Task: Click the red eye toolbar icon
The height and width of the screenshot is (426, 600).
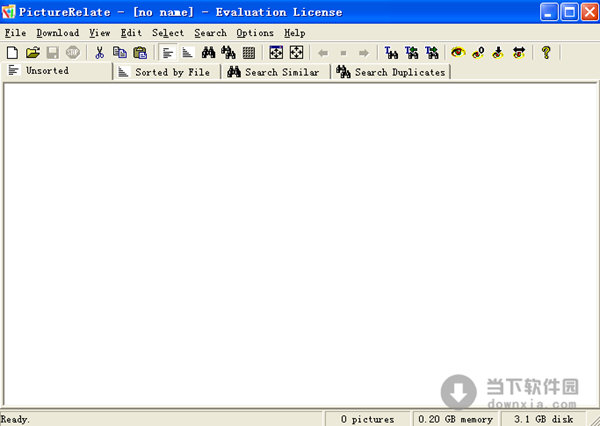Action: click(x=458, y=52)
